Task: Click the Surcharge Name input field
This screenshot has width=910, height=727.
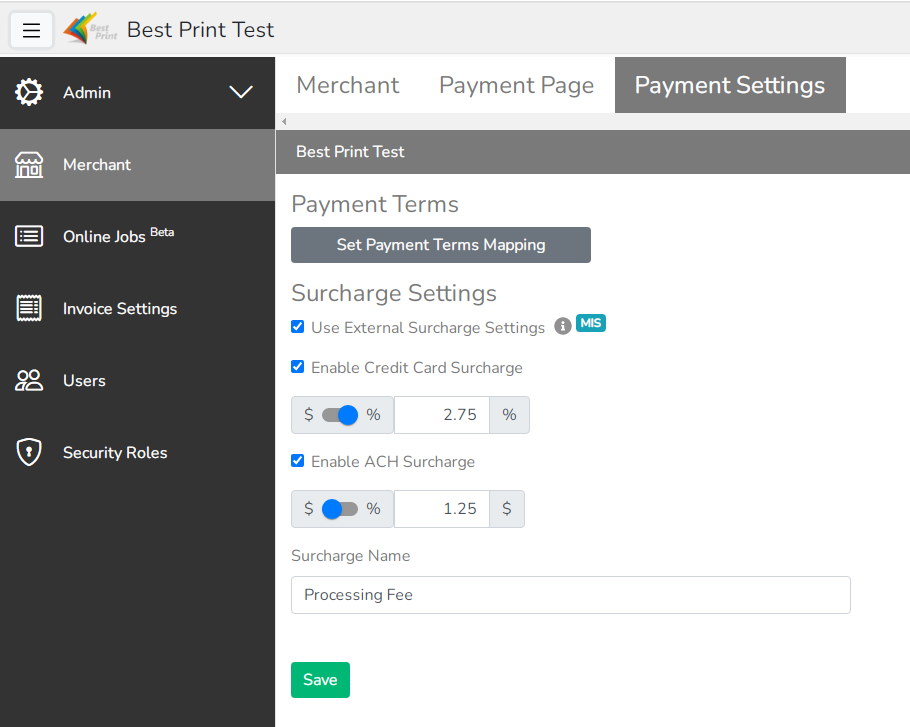Action: click(x=571, y=595)
